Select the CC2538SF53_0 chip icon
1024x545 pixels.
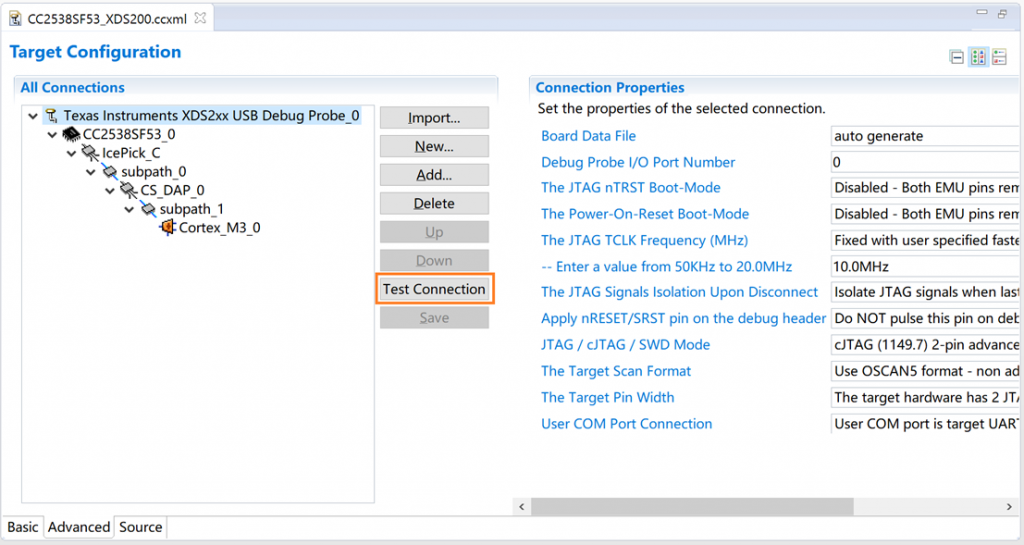click(71, 134)
